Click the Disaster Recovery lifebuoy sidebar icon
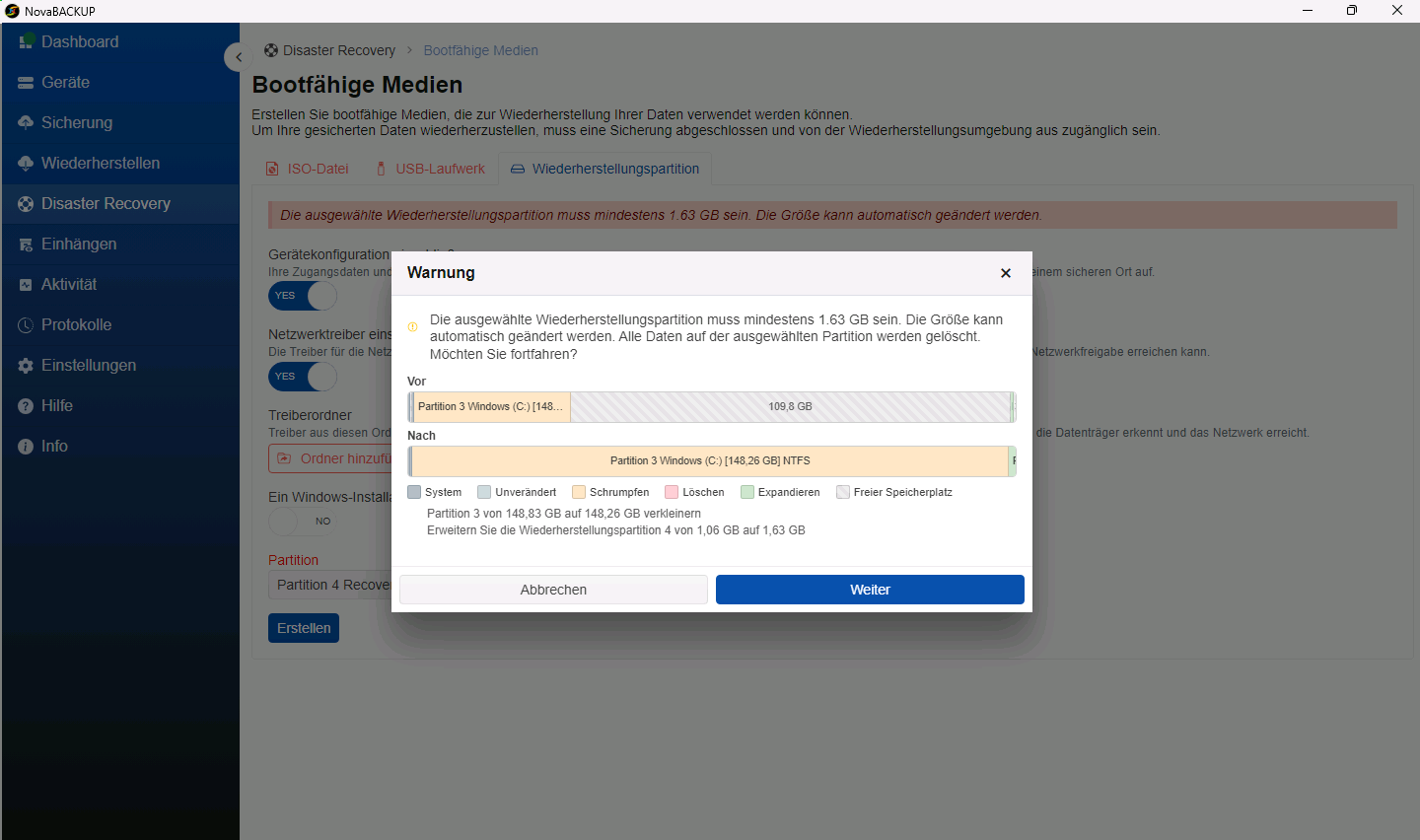This screenshot has height=840, width=1420. (26, 203)
